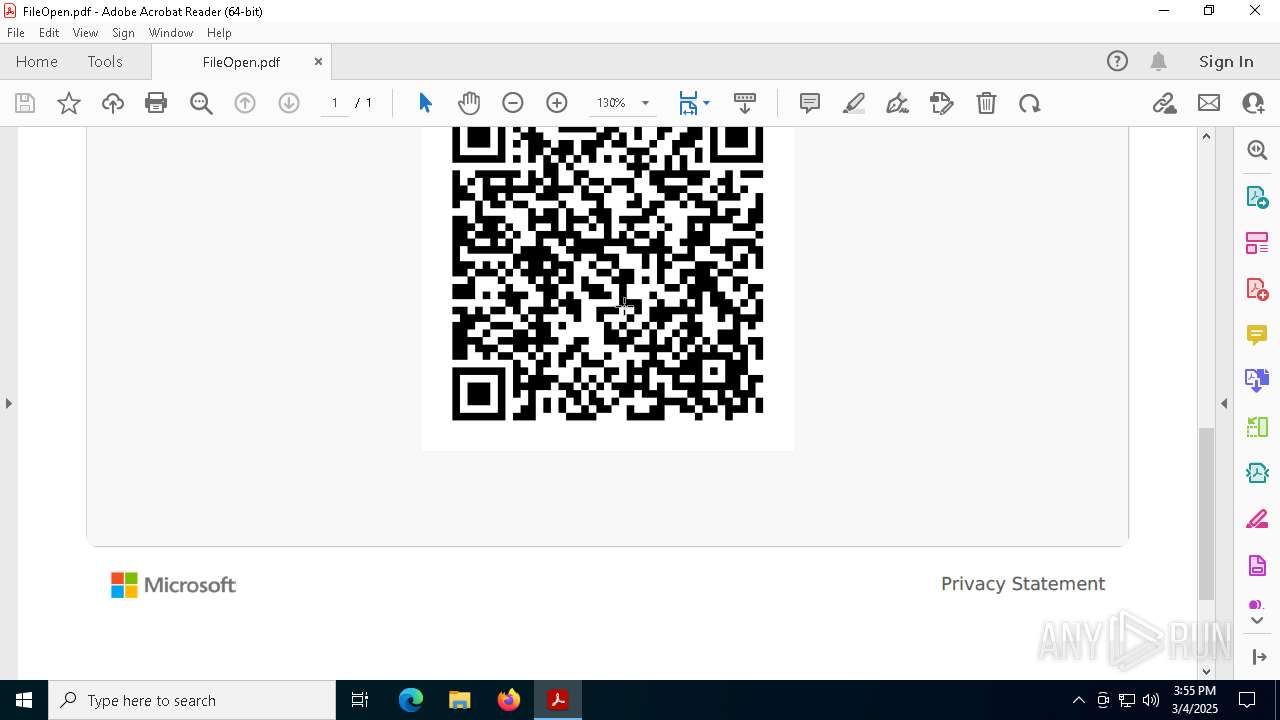Screen dimensions: 1280x720
Task: Expand the left navigation pane arrow
Action: pyautogui.click(x=9, y=403)
